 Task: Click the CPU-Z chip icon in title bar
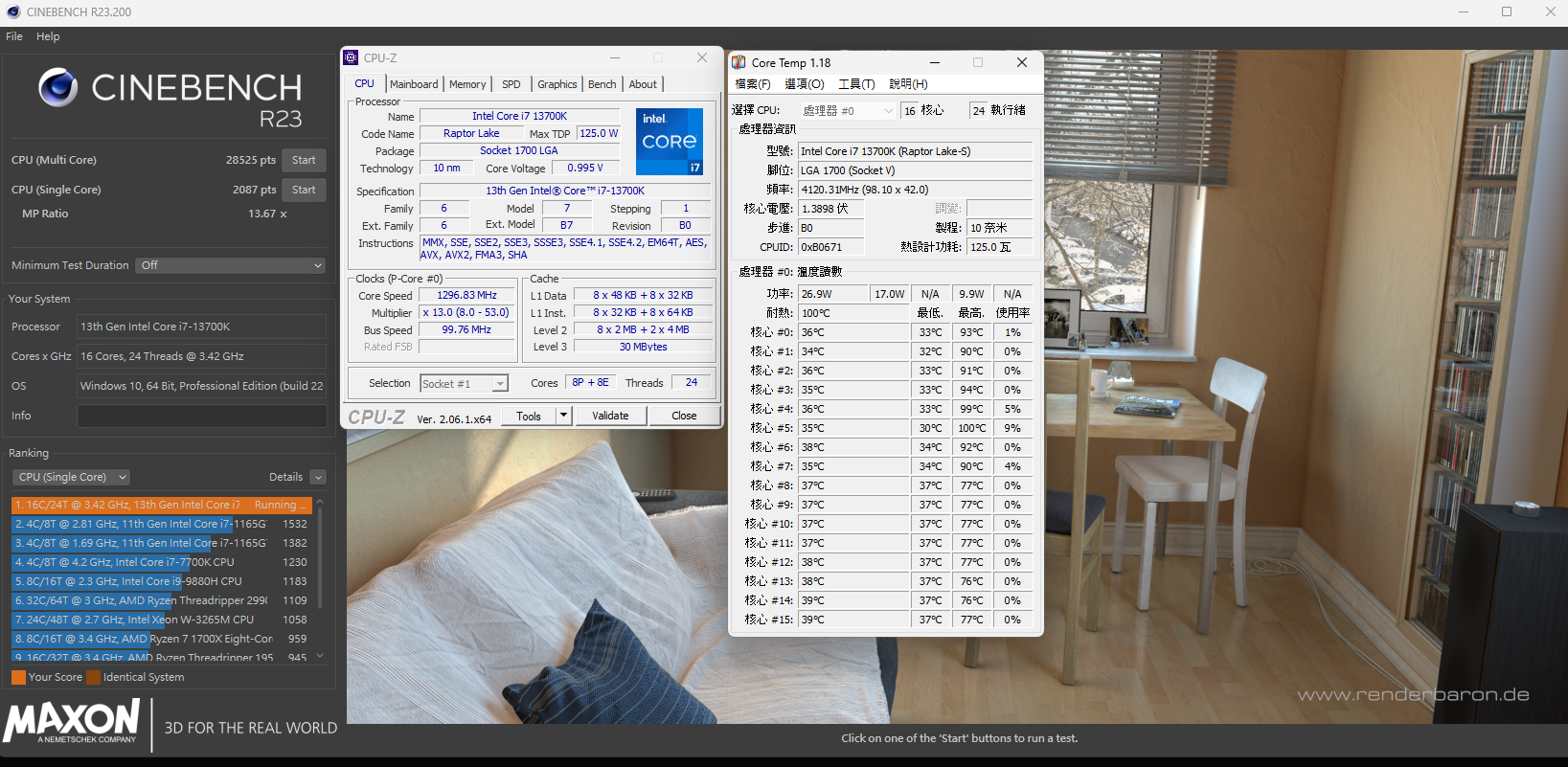point(352,57)
